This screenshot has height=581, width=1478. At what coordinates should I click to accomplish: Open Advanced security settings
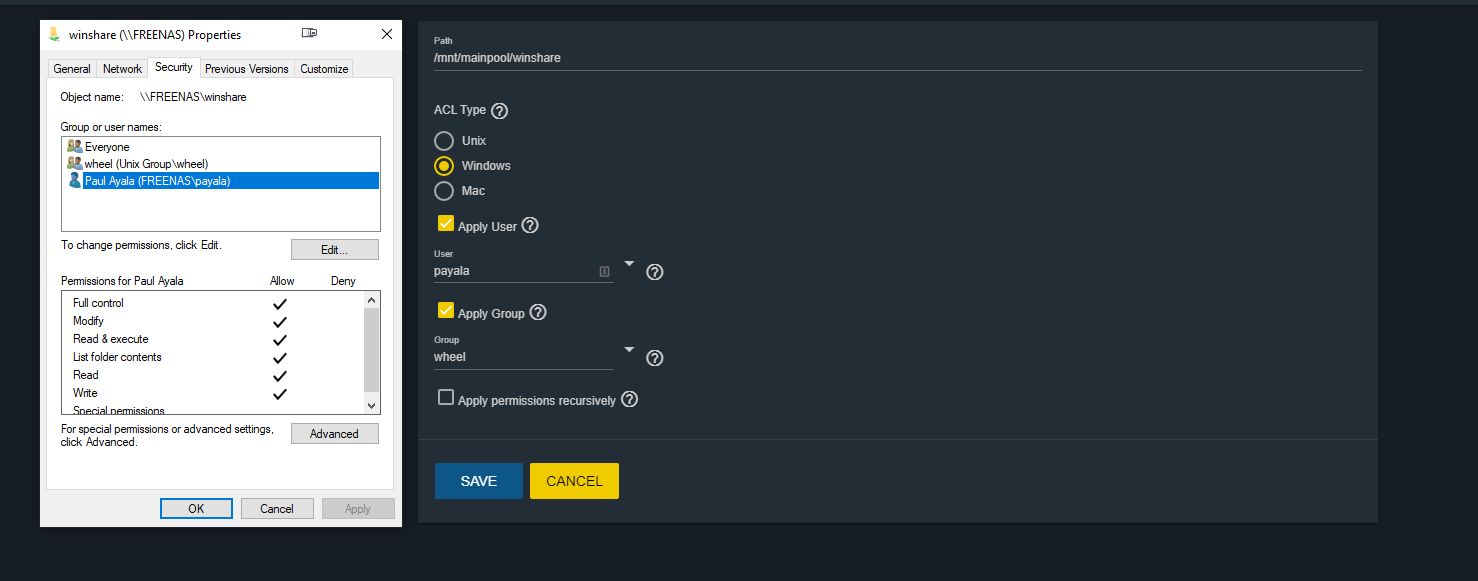334,434
